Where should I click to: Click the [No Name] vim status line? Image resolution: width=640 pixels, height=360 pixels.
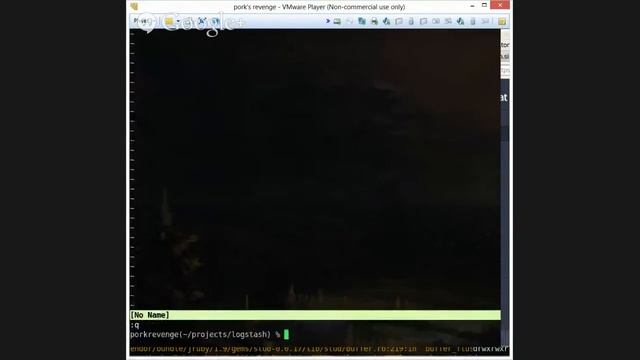[x=315, y=315]
